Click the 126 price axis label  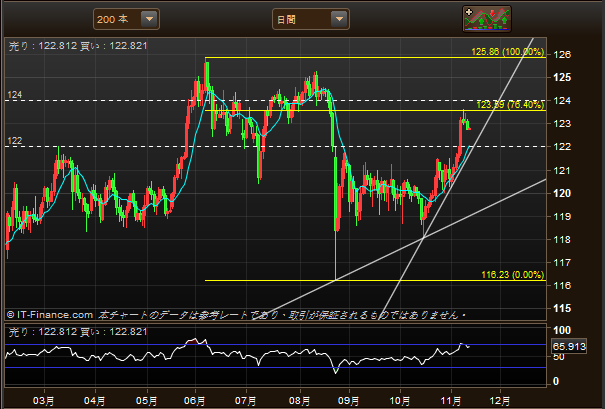562,54
